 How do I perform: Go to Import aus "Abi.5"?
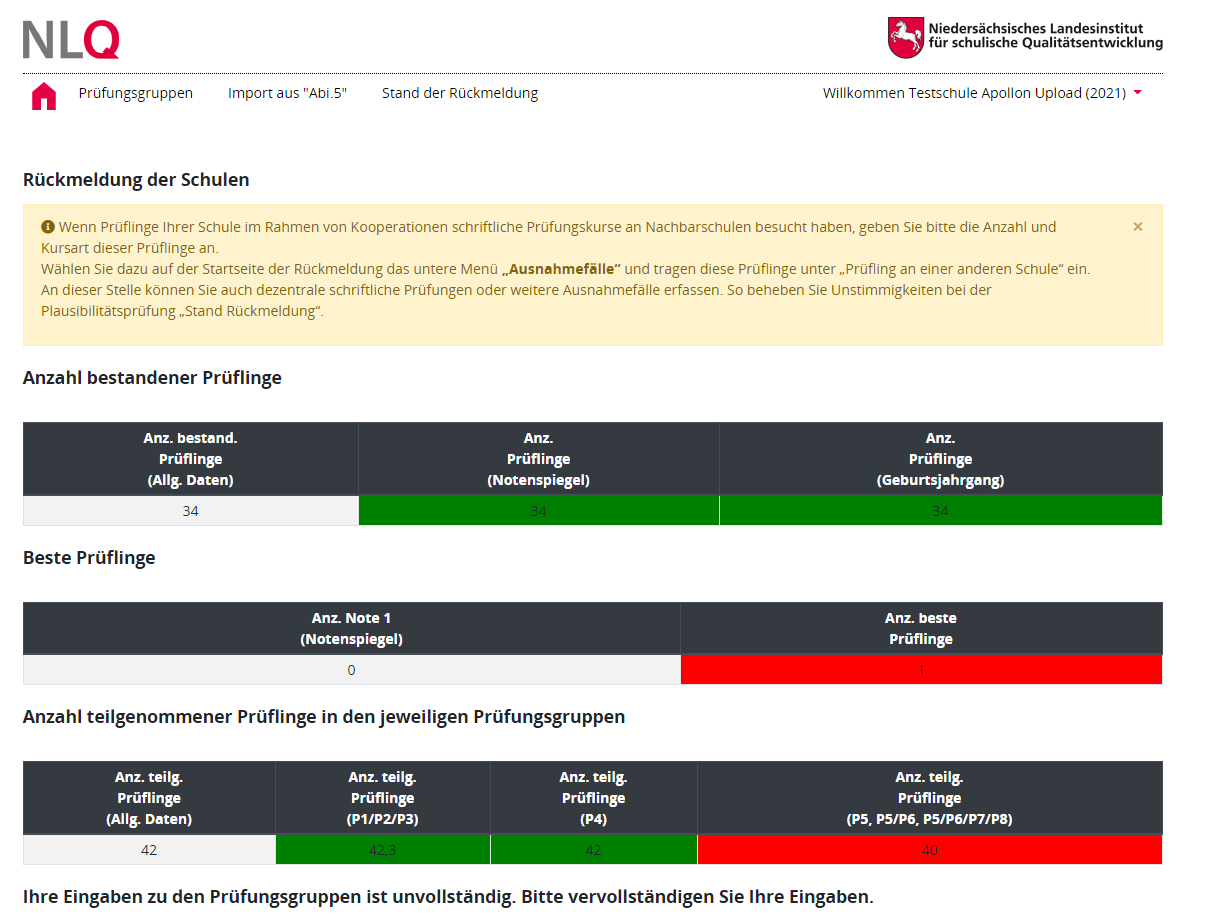287,93
